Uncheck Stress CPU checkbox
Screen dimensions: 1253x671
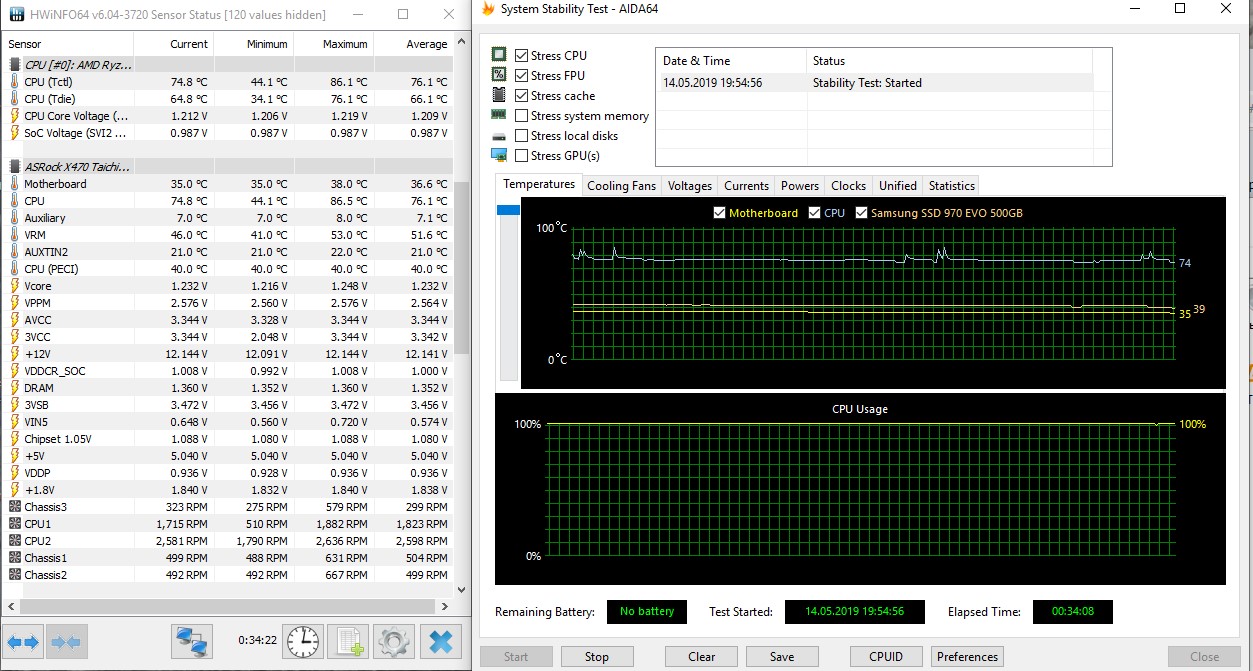[521, 55]
